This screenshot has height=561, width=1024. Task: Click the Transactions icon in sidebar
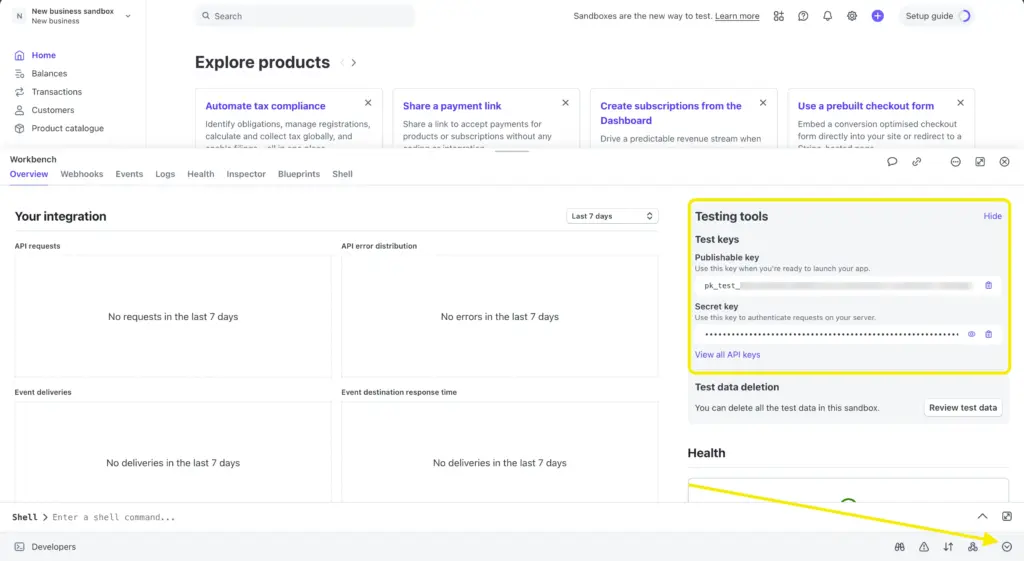[x=20, y=92]
